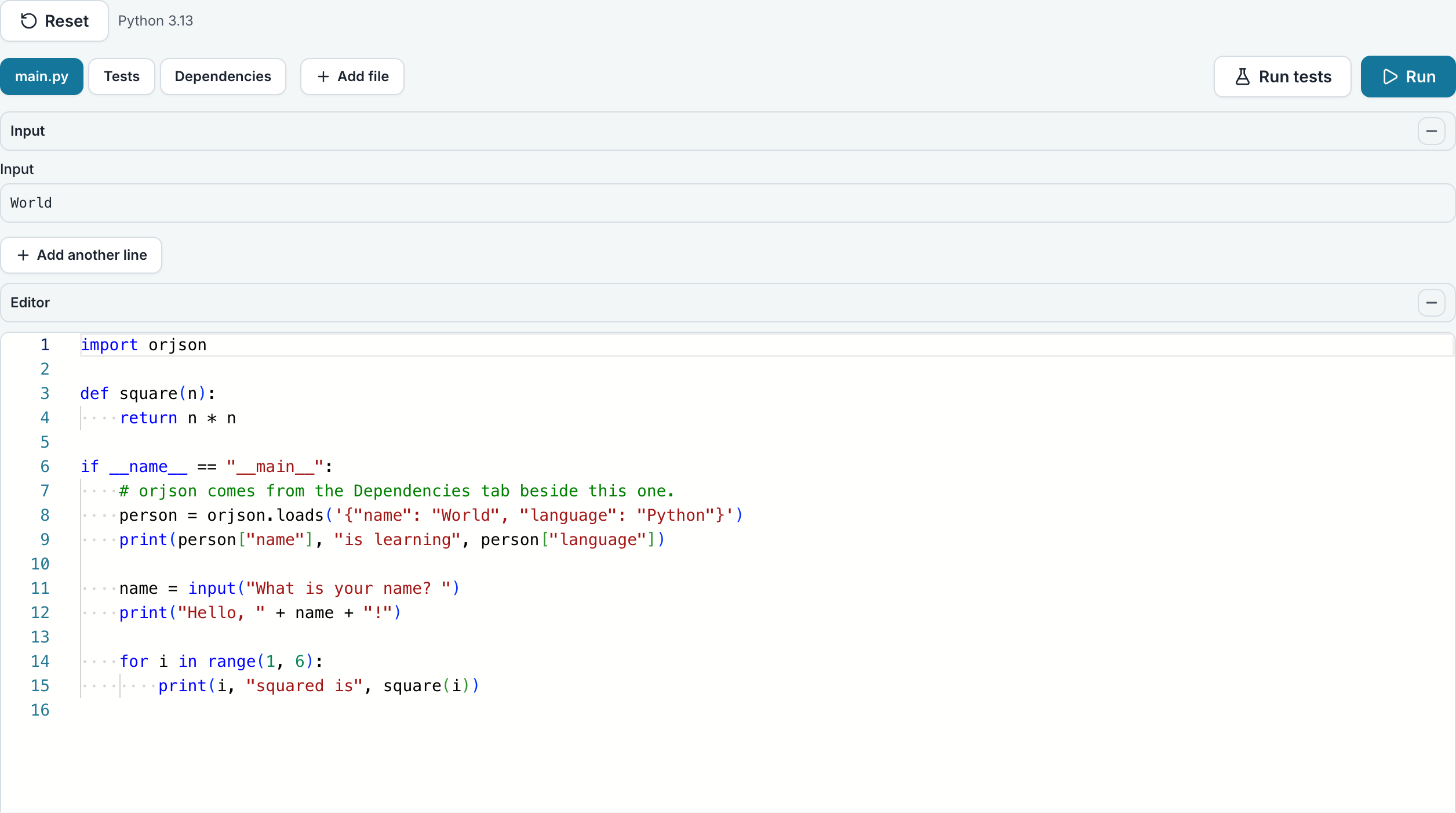The height and width of the screenshot is (813, 1456).
Task: Click the Python 3.13 version label
Action: (x=155, y=21)
